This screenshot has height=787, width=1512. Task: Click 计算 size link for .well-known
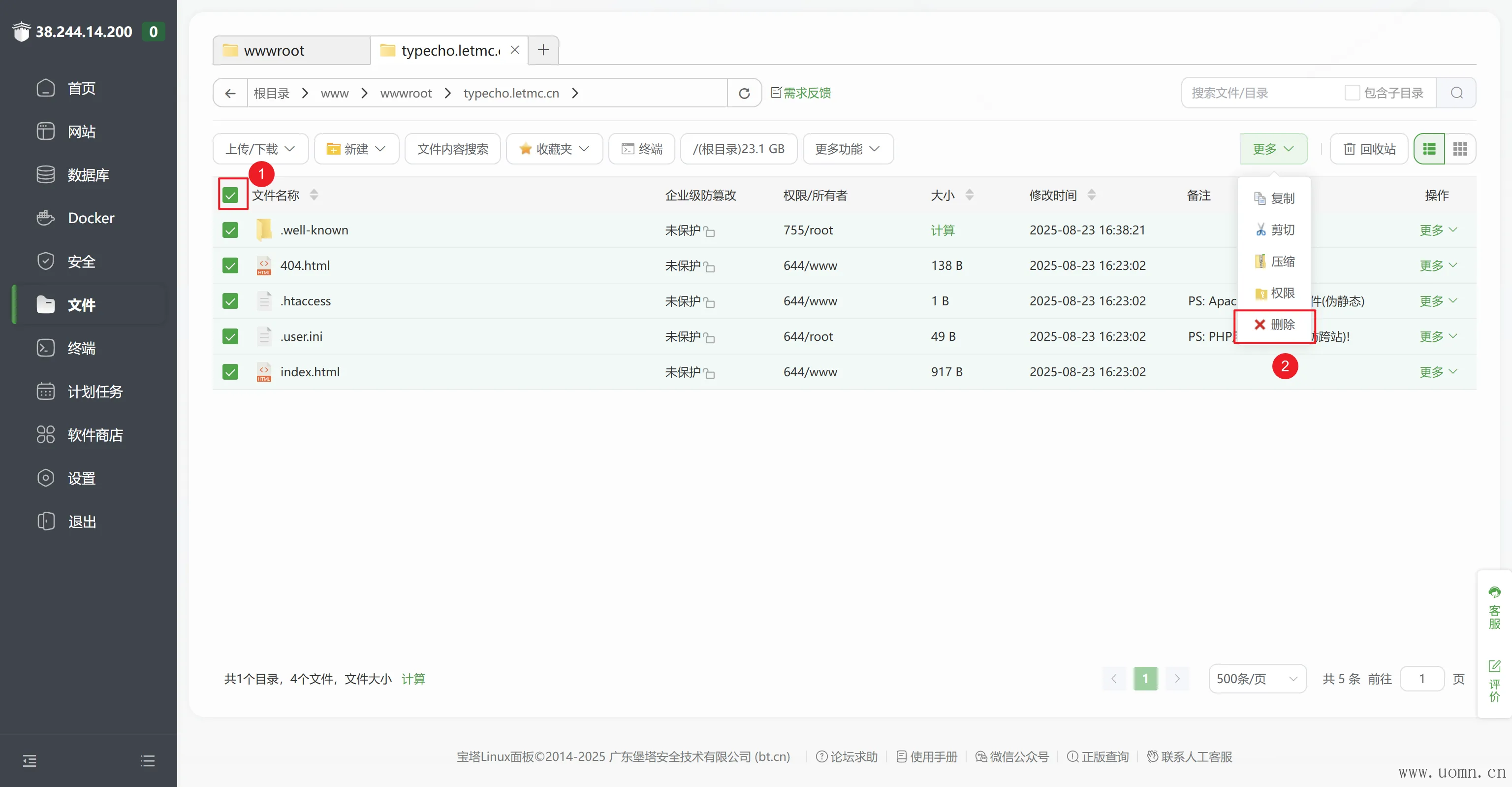point(942,230)
